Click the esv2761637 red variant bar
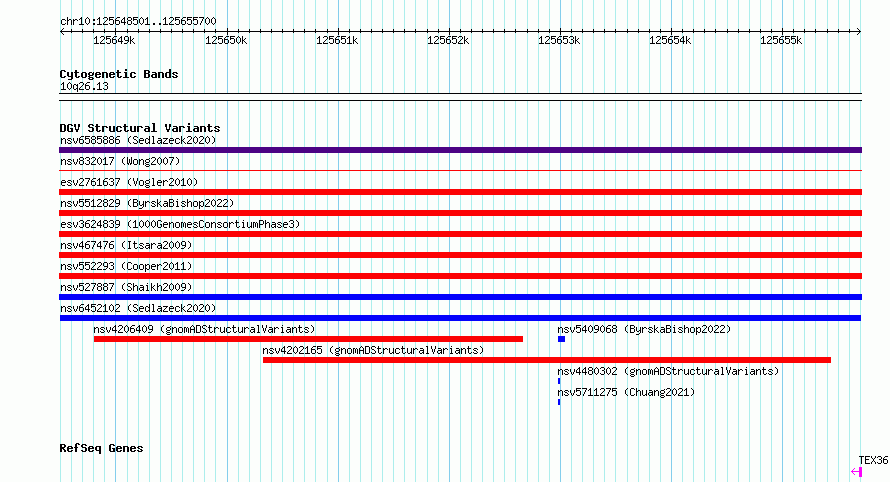The height and width of the screenshot is (482, 890). pos(460,192)
